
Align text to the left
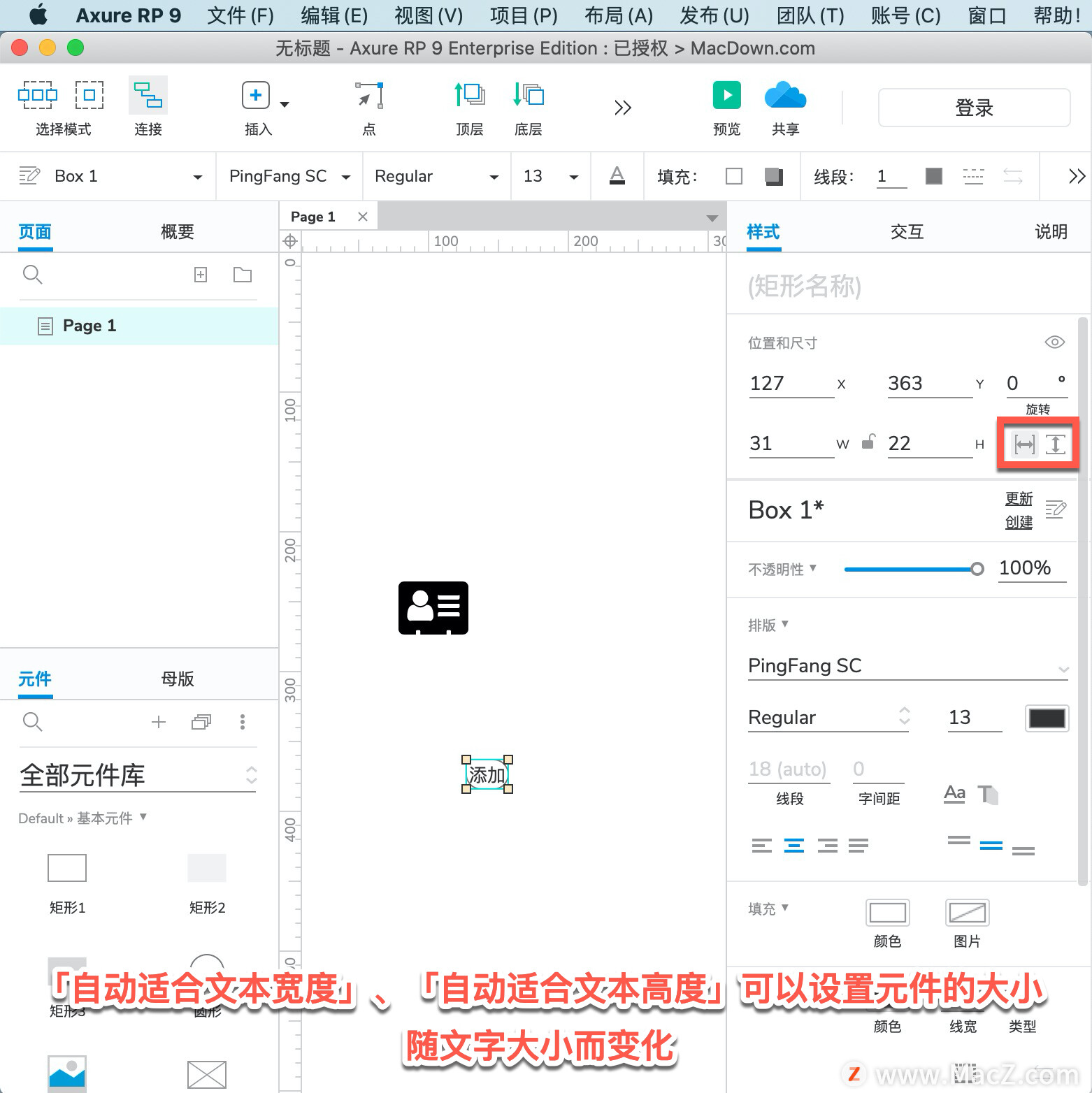[x=762, y=846]
